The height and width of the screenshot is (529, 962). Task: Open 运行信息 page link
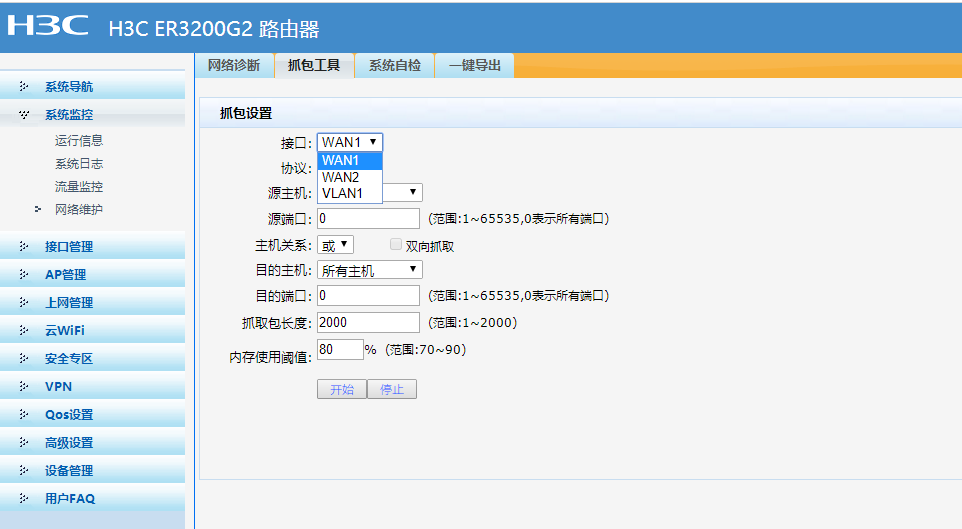[79, 141]
